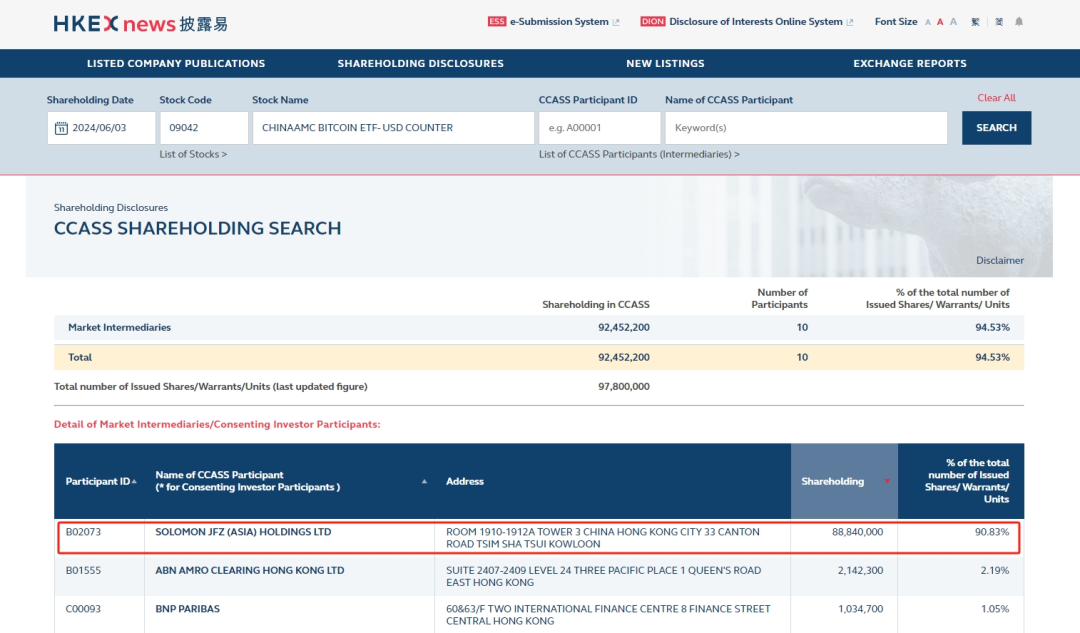This screenshot has width=1080, height=633.
Task: Click the Market Intermediaries row label
Action: pos(119,328)
